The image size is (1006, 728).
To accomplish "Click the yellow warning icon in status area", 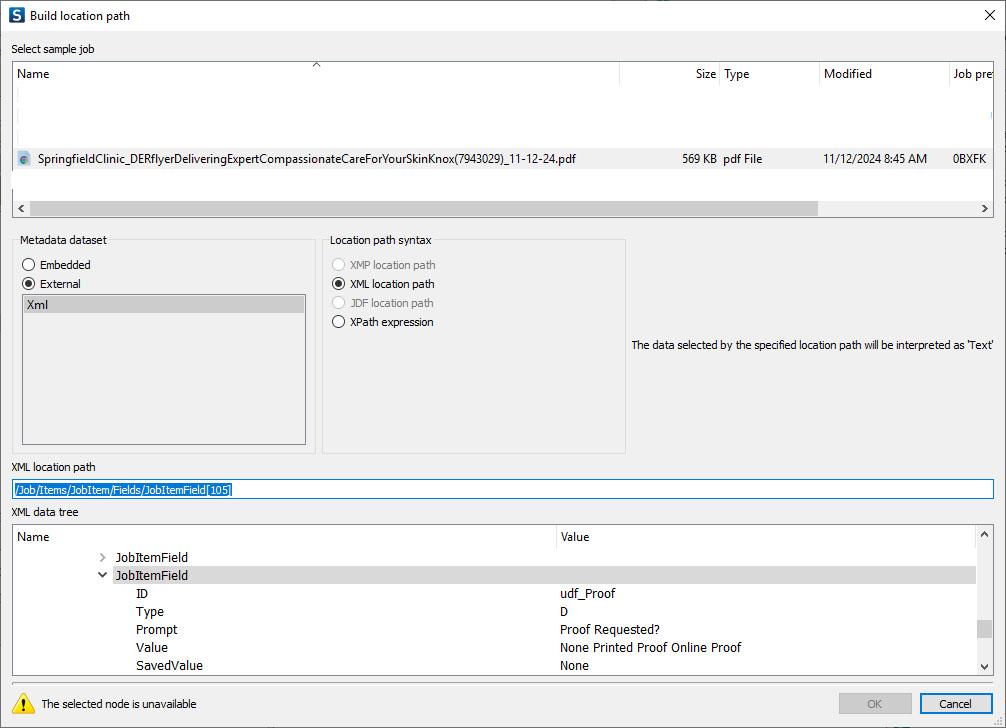I will click(23, 704).
